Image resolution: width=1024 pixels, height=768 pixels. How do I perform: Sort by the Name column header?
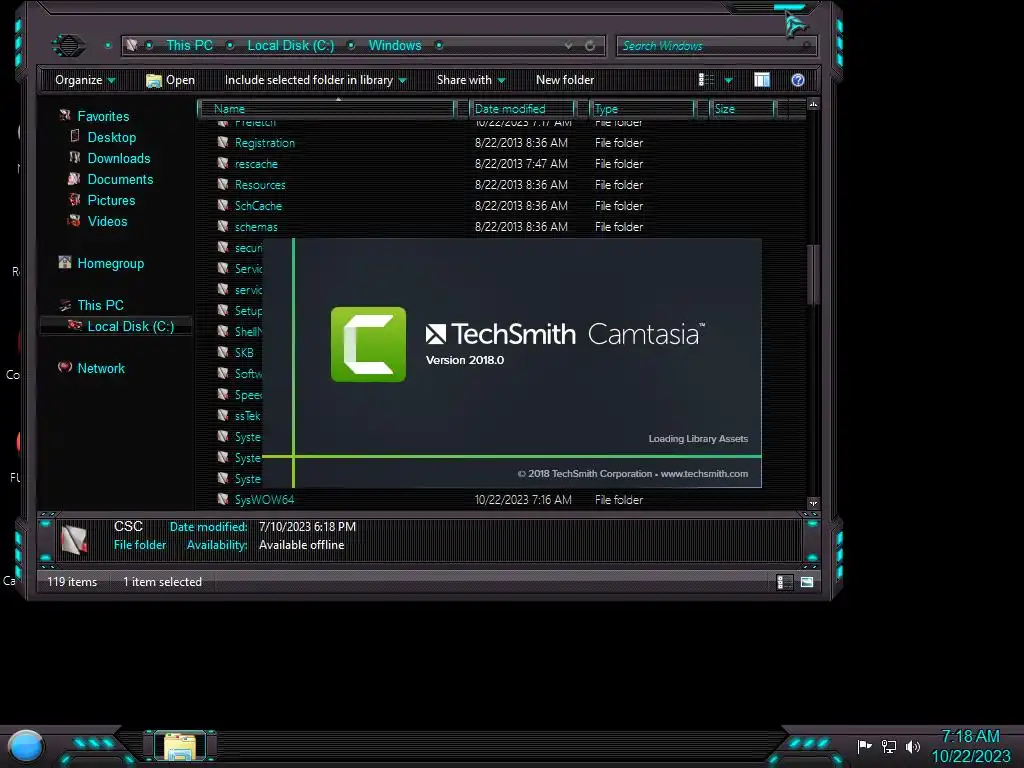click(327, 108)
